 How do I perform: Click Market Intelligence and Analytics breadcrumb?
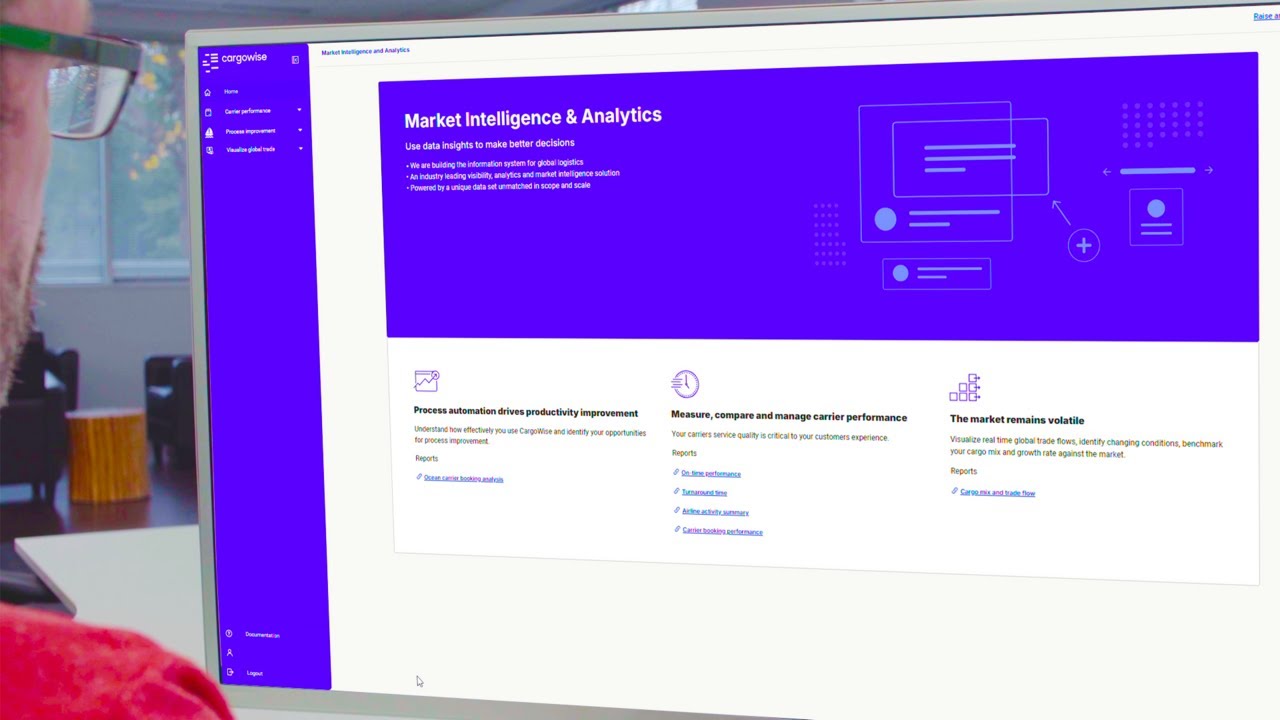pyautogui.click(x=365, y=51)
